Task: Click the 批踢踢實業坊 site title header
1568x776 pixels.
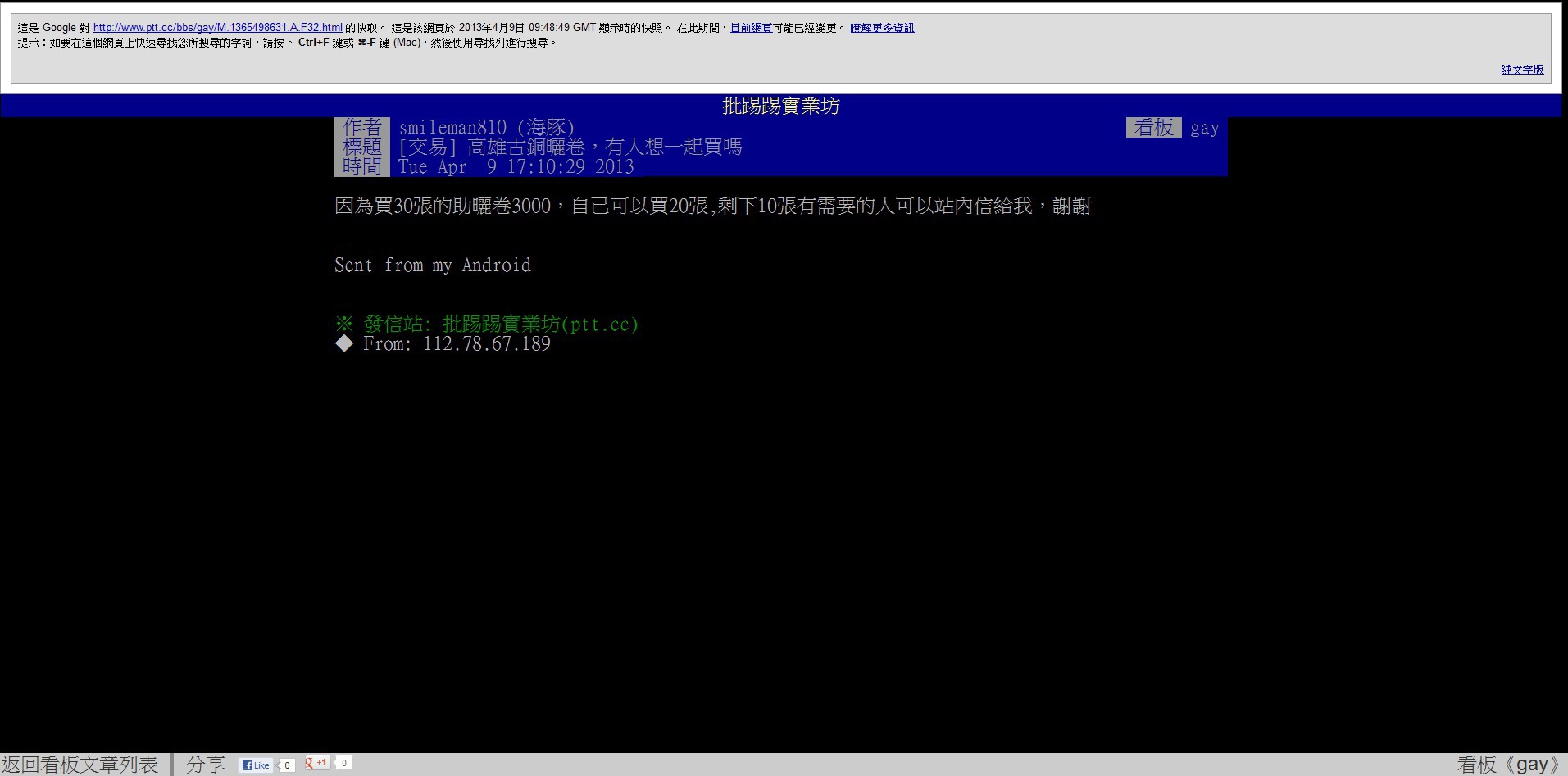Action: [780, 106]
